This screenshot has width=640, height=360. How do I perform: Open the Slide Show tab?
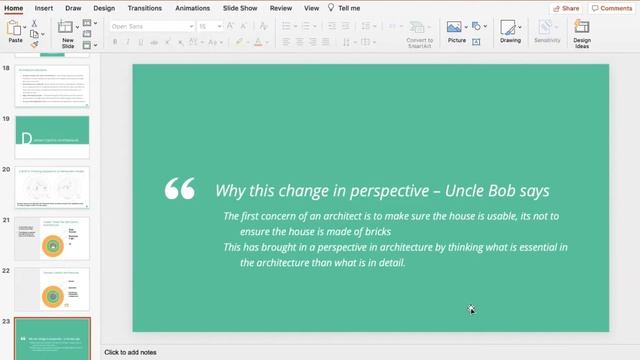240,8
